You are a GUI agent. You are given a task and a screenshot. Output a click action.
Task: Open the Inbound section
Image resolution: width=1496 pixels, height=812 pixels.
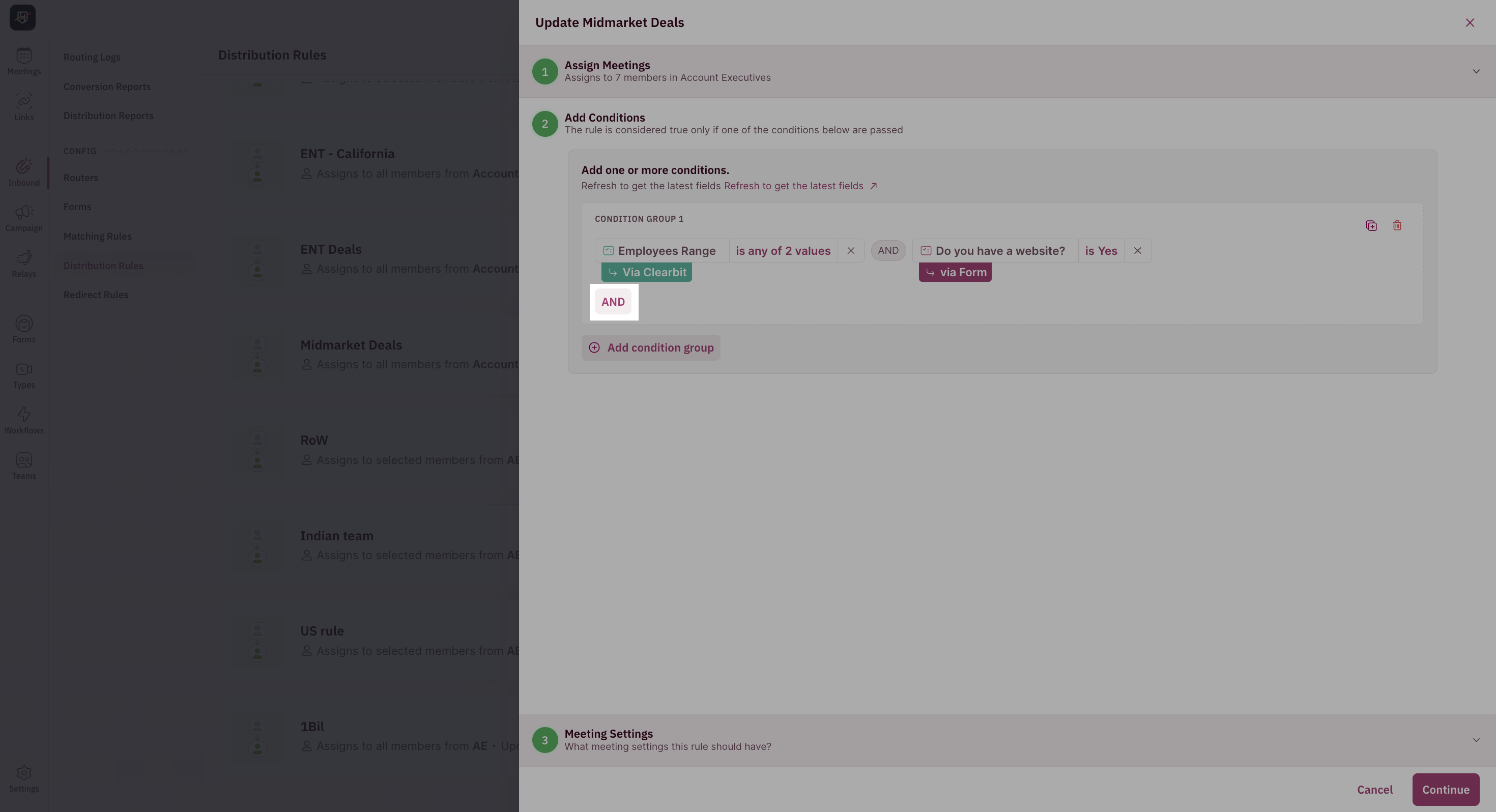[24, 171]
